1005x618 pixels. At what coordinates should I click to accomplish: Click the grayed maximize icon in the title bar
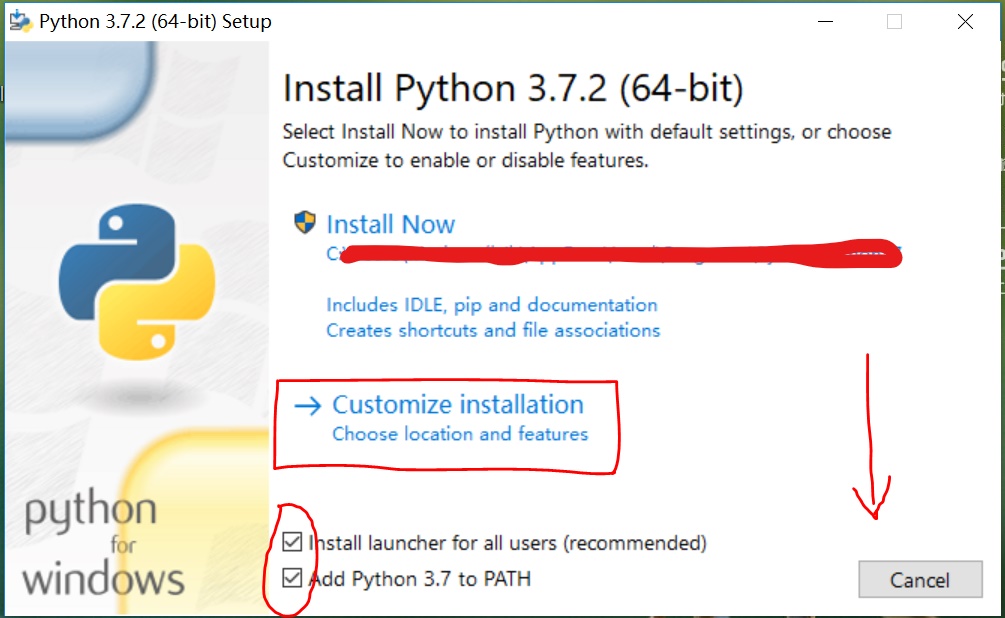pyautogui.click(x=894, y=20)
